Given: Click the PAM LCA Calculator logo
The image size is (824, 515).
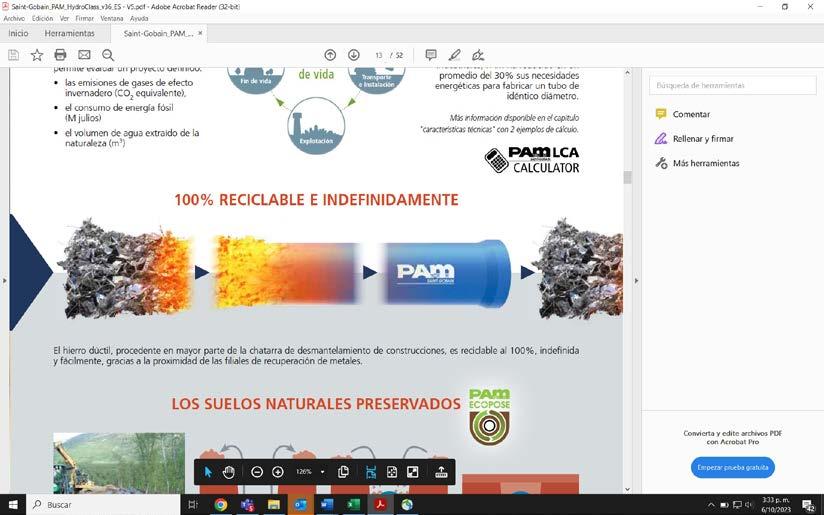Looking at the screenshot, I should click(532, 160).
